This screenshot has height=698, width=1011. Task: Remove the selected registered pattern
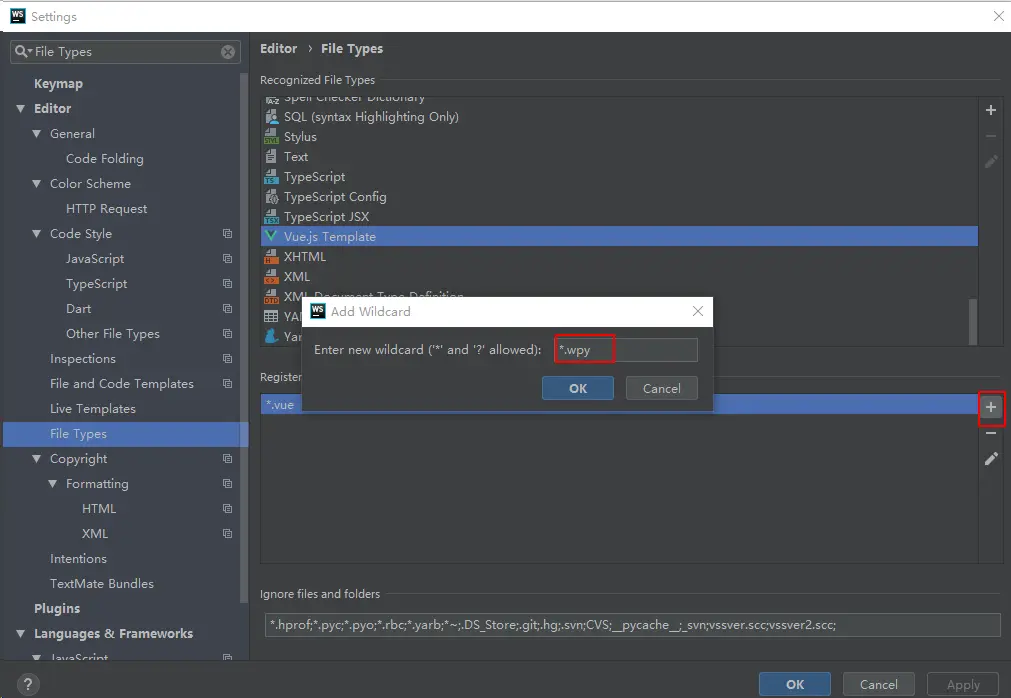point(991,433)
